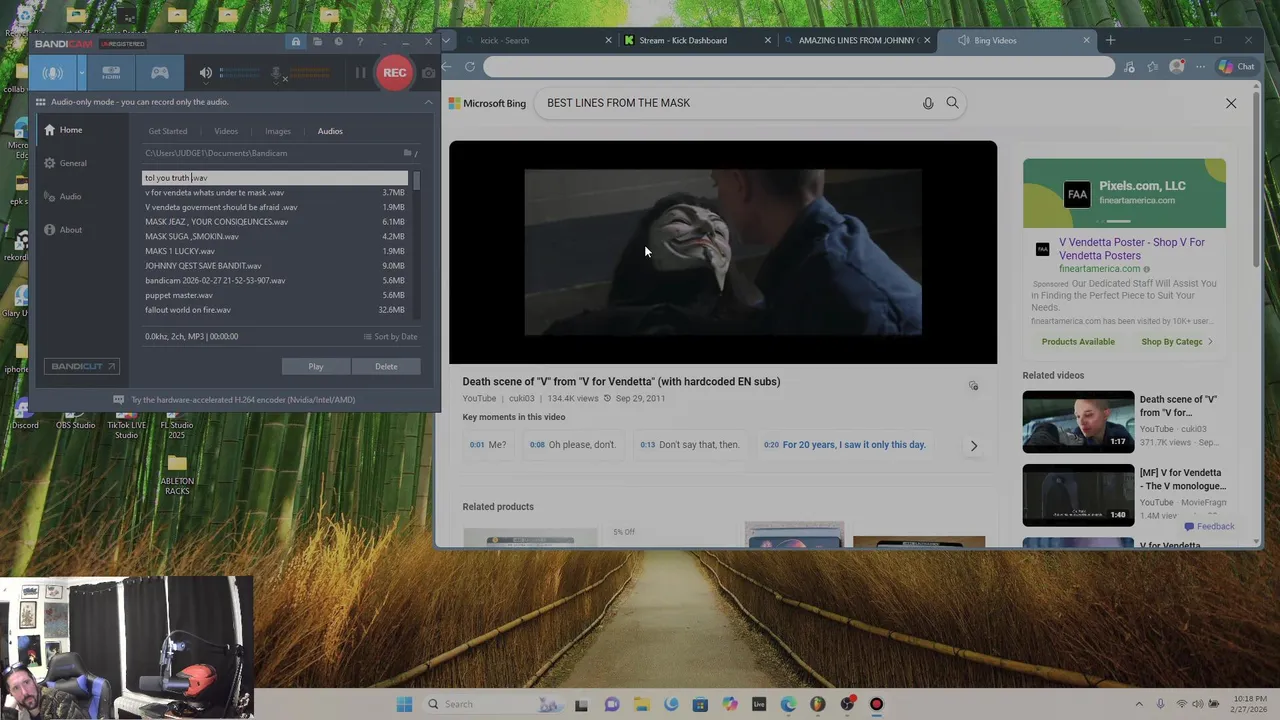Select Bandicam game recording mode gamepad icon
This screenshot has height=720, width=1280.
pos(159,72)
